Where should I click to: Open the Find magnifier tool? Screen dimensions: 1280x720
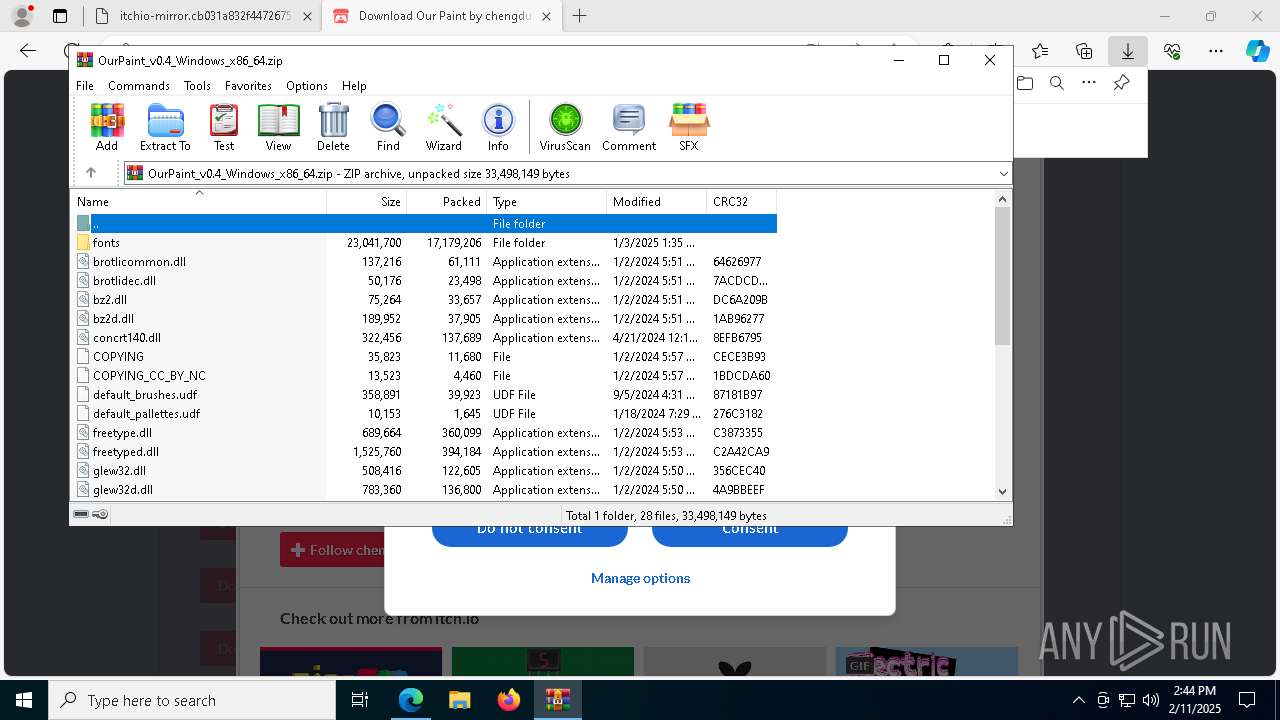[x=388, y=127]
